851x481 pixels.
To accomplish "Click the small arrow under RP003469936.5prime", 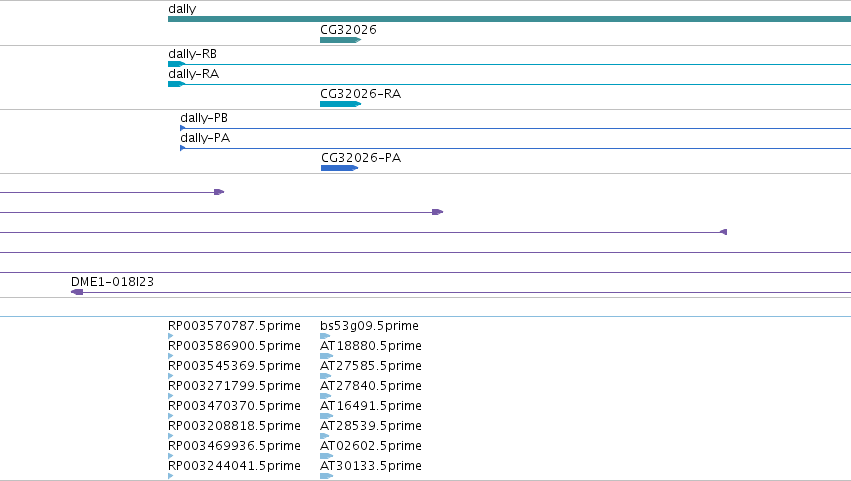I will click(x=170, y=456).
